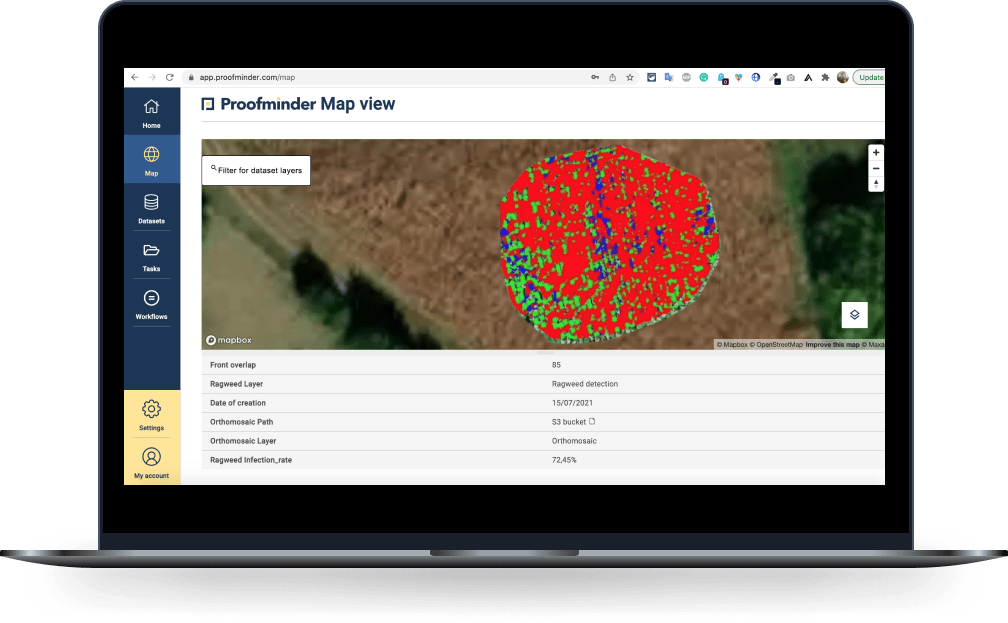Zoom out on the map

pyautogui.click(x=876, y=168)
